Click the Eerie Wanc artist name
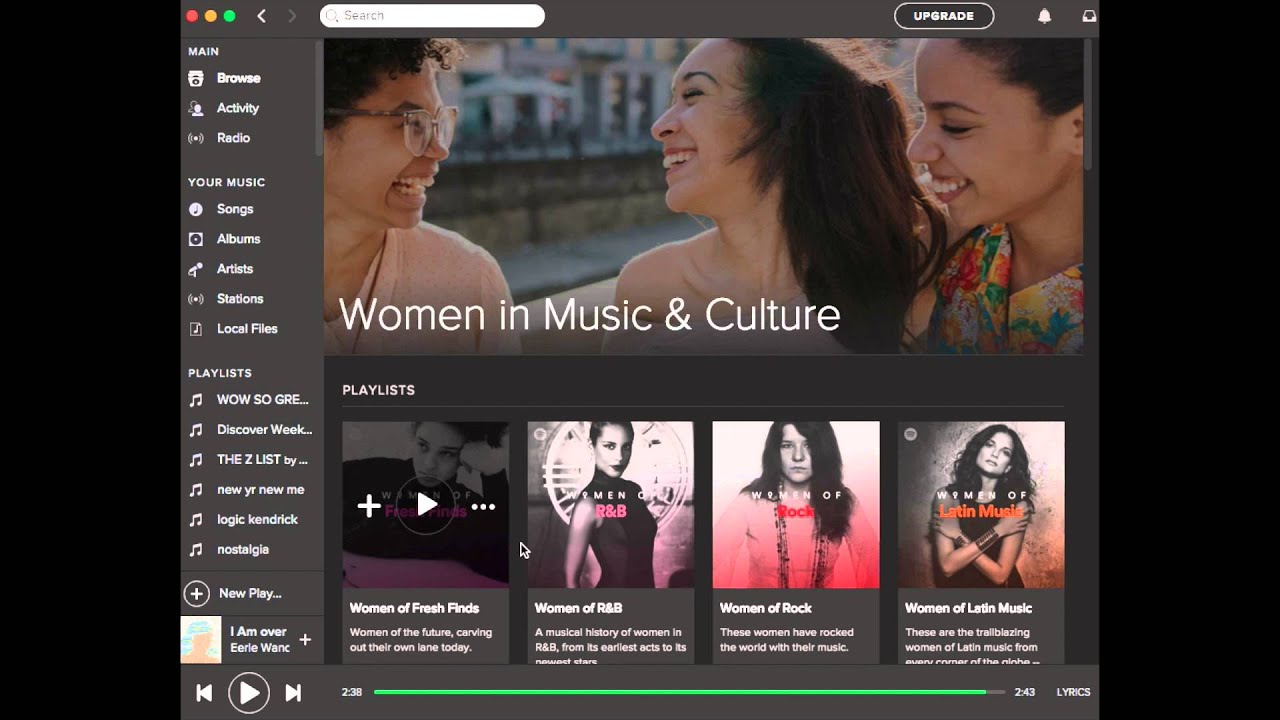 click(x=260, y=648)
